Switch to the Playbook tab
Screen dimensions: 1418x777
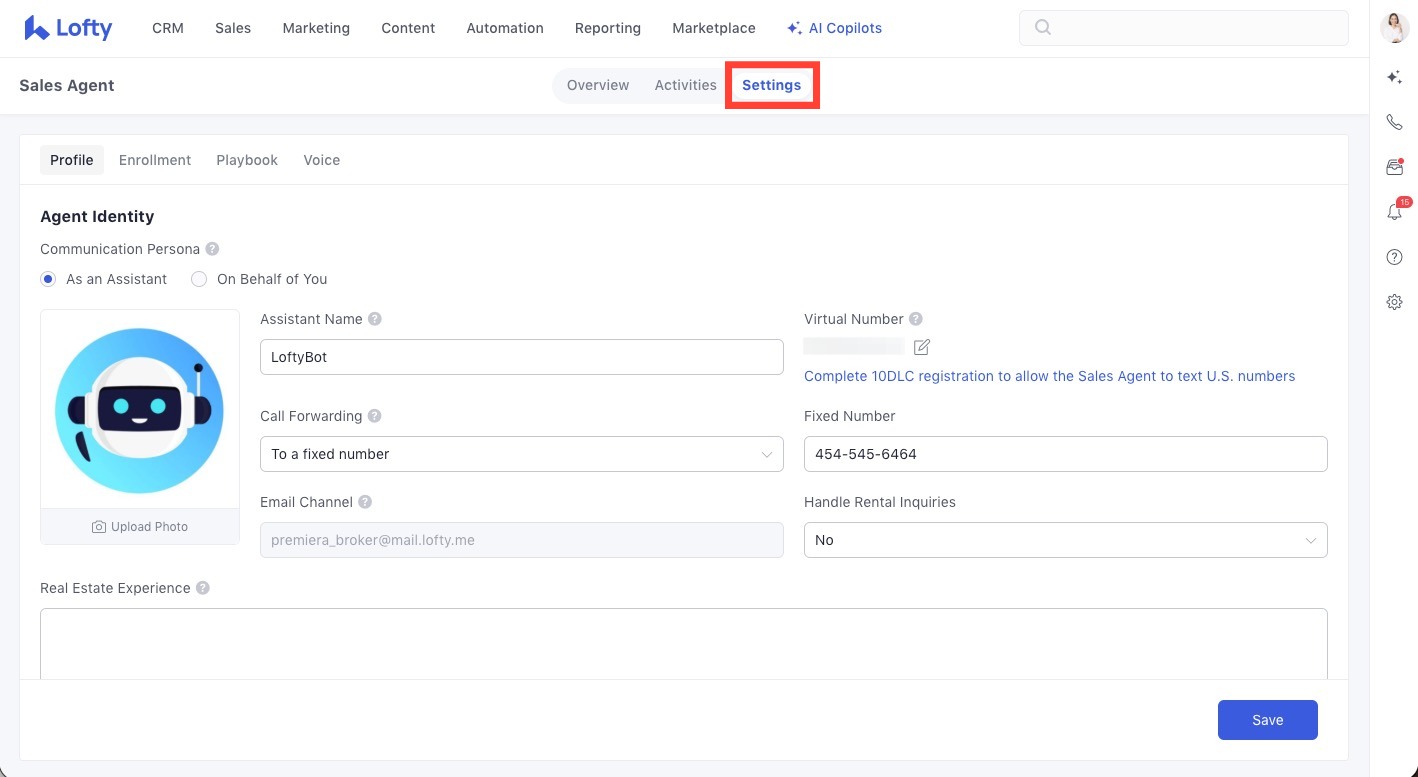(247, 160)
